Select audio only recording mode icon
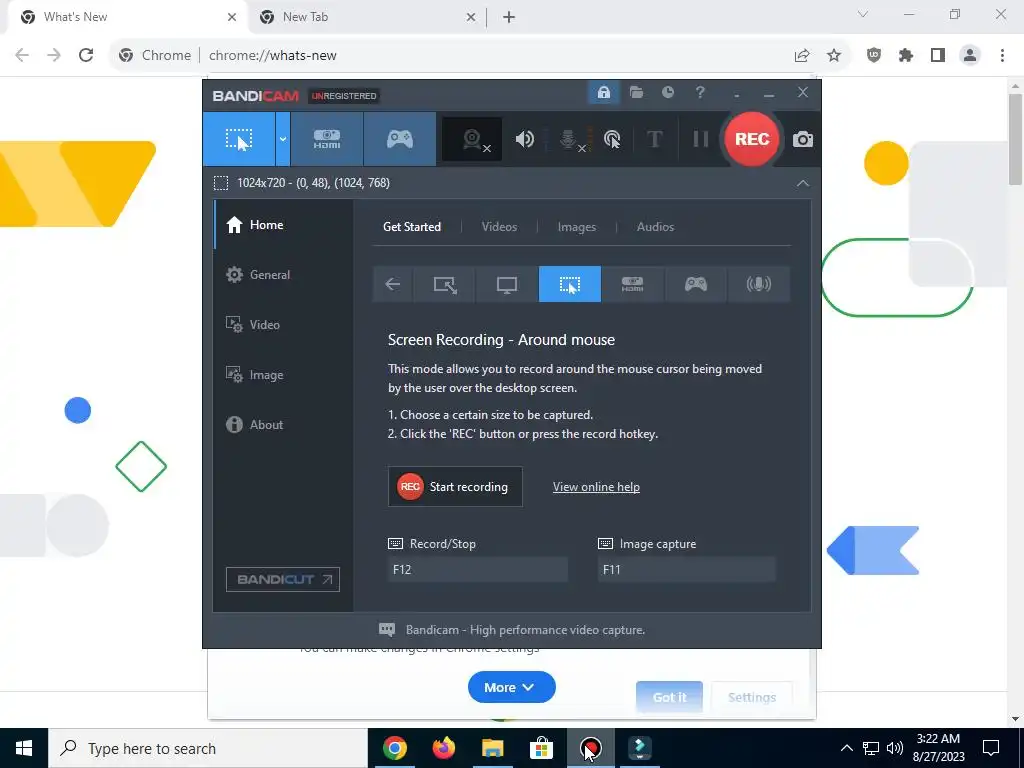Viewport: 1024px width, 768px height. click(758, 284)
